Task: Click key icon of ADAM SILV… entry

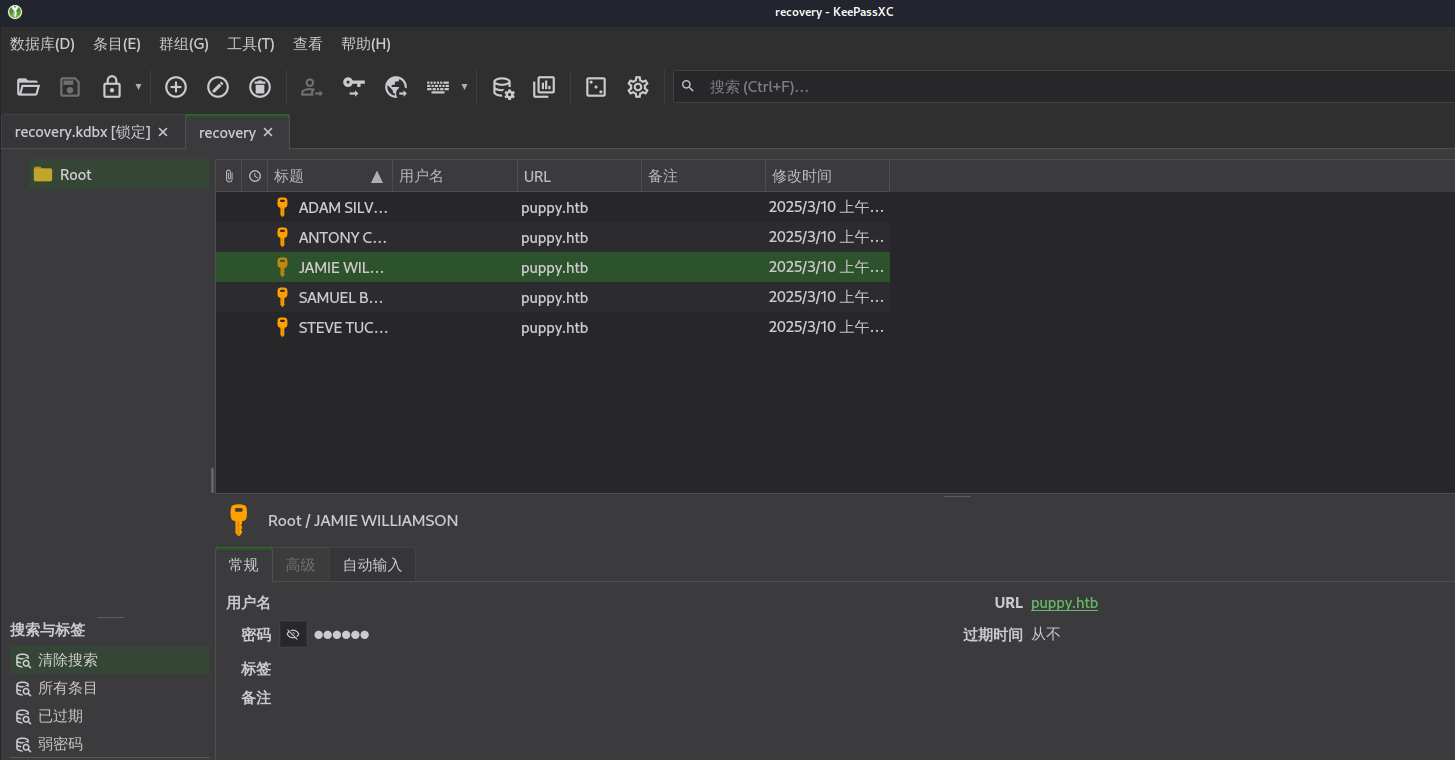Action: [282, 207]
